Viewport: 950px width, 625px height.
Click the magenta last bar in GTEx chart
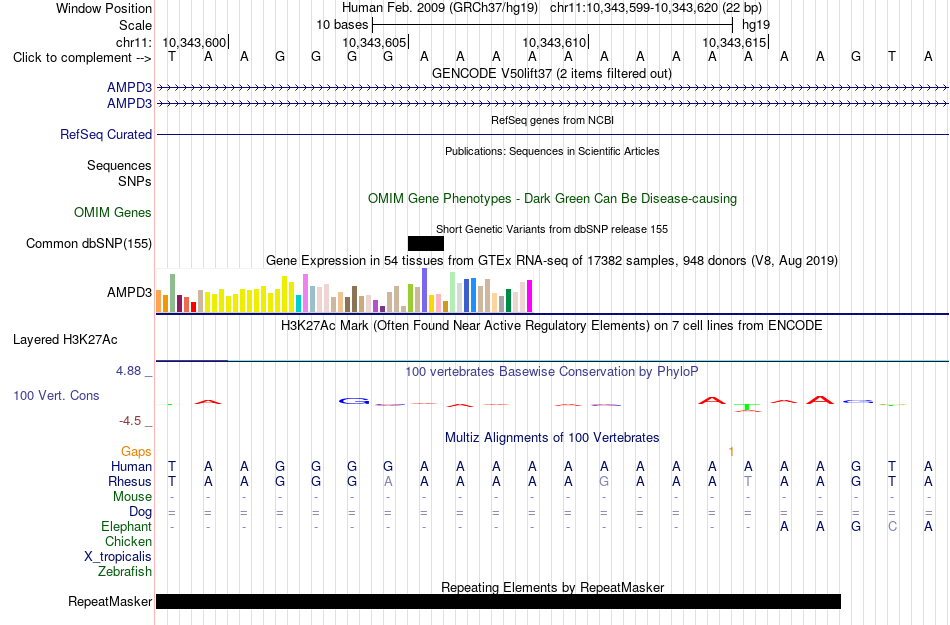click(x=530, y=296)
